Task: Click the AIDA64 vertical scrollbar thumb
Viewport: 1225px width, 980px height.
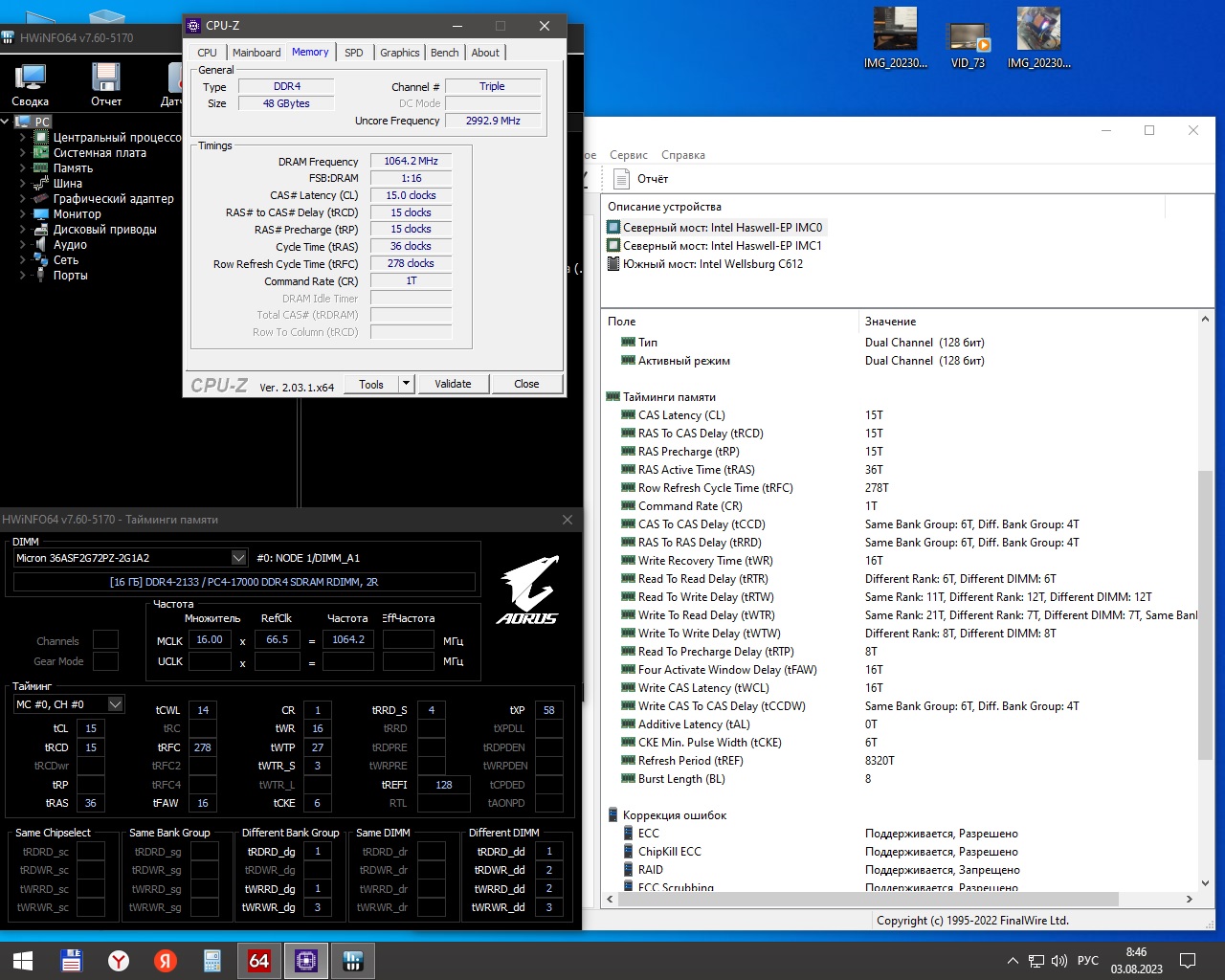Action: pyautogui.click(x=1205, y=614)
